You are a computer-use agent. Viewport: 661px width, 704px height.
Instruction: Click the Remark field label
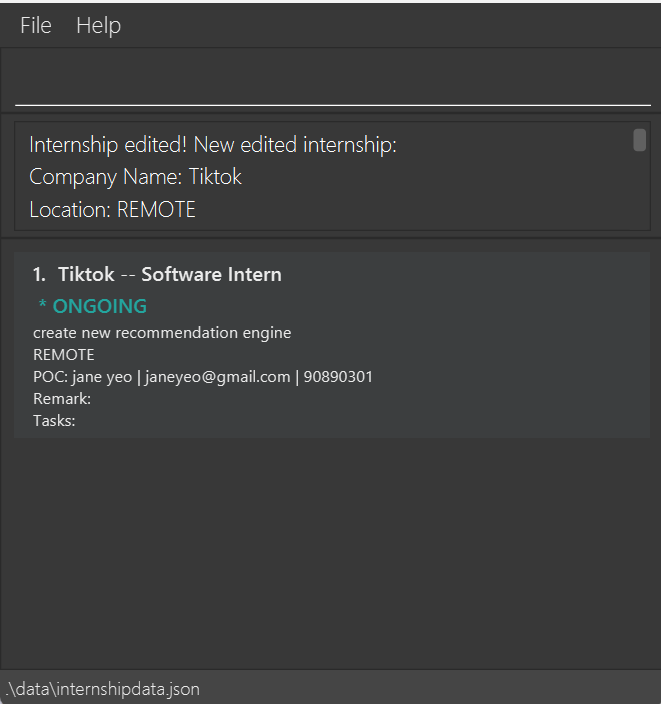[61, 398]
